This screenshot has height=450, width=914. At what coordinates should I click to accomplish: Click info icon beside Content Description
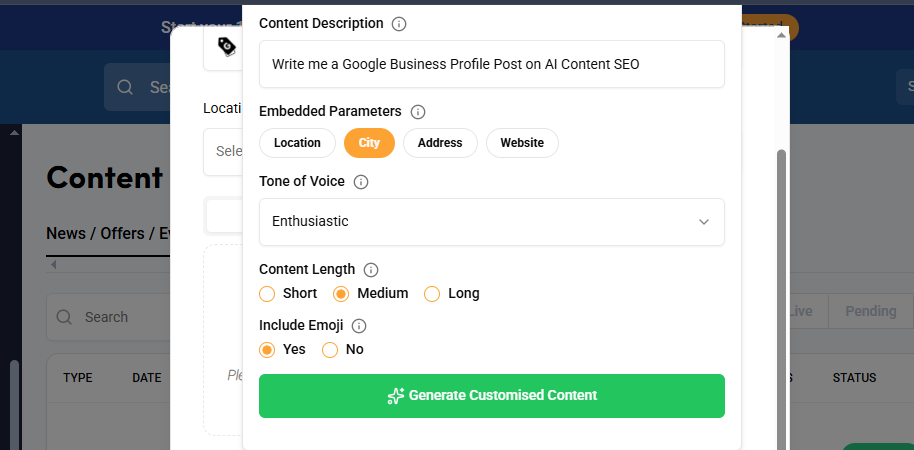399,23
